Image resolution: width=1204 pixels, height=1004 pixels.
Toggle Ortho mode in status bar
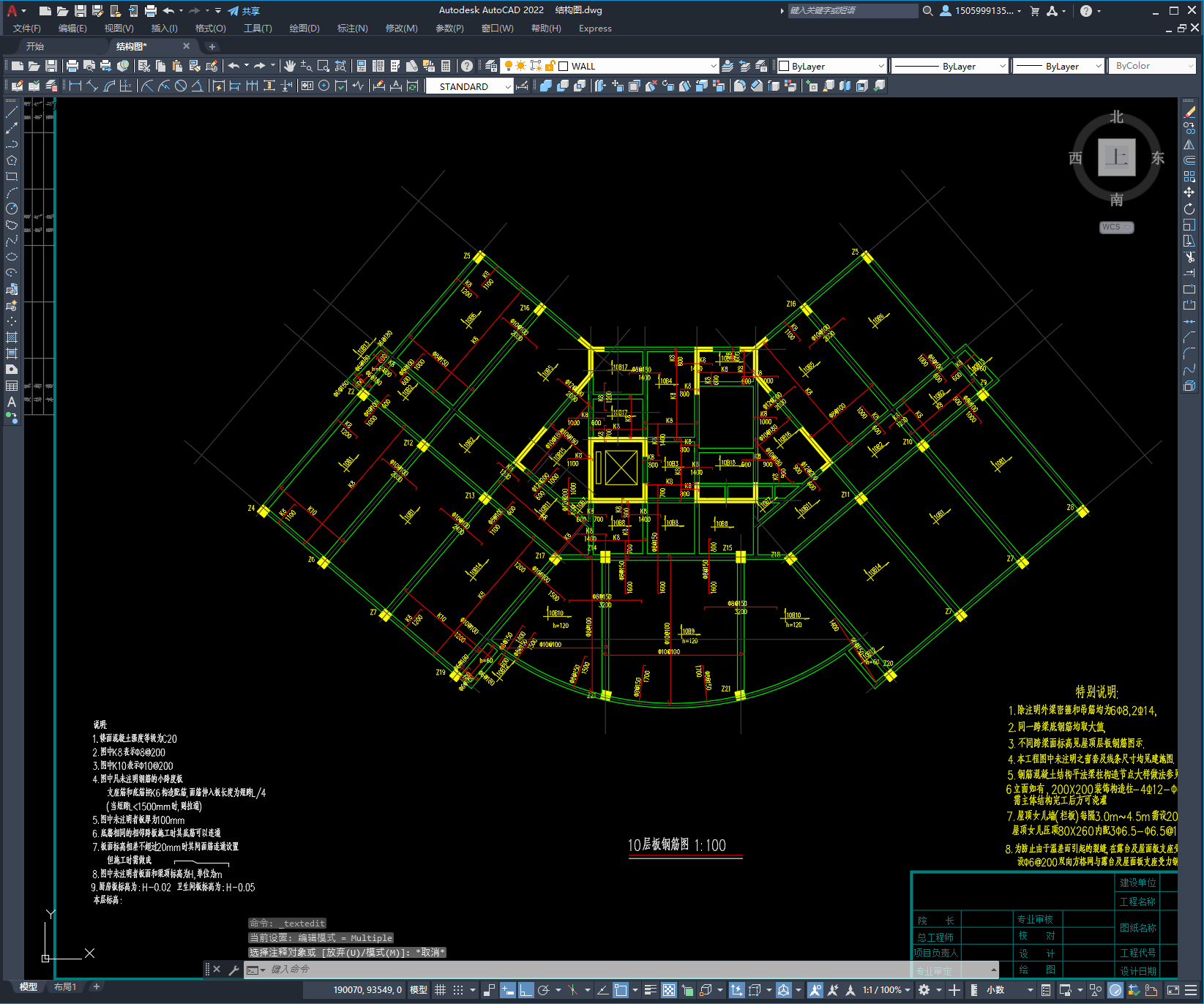[x=526, y=990]
